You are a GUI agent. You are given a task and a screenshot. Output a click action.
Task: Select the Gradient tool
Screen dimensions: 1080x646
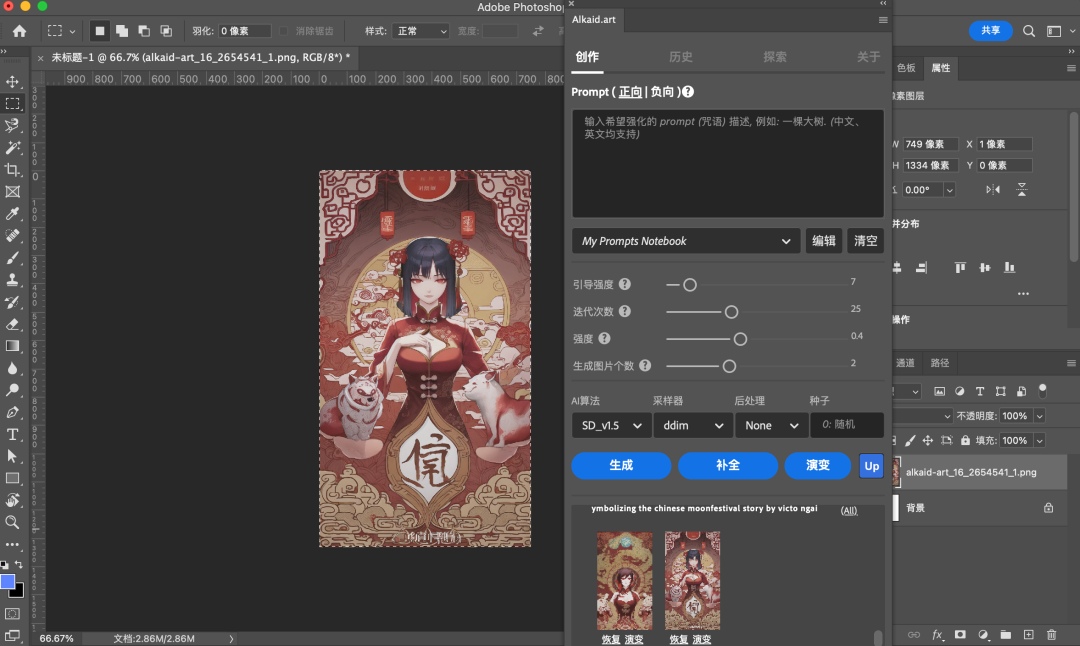click(12, 346)
